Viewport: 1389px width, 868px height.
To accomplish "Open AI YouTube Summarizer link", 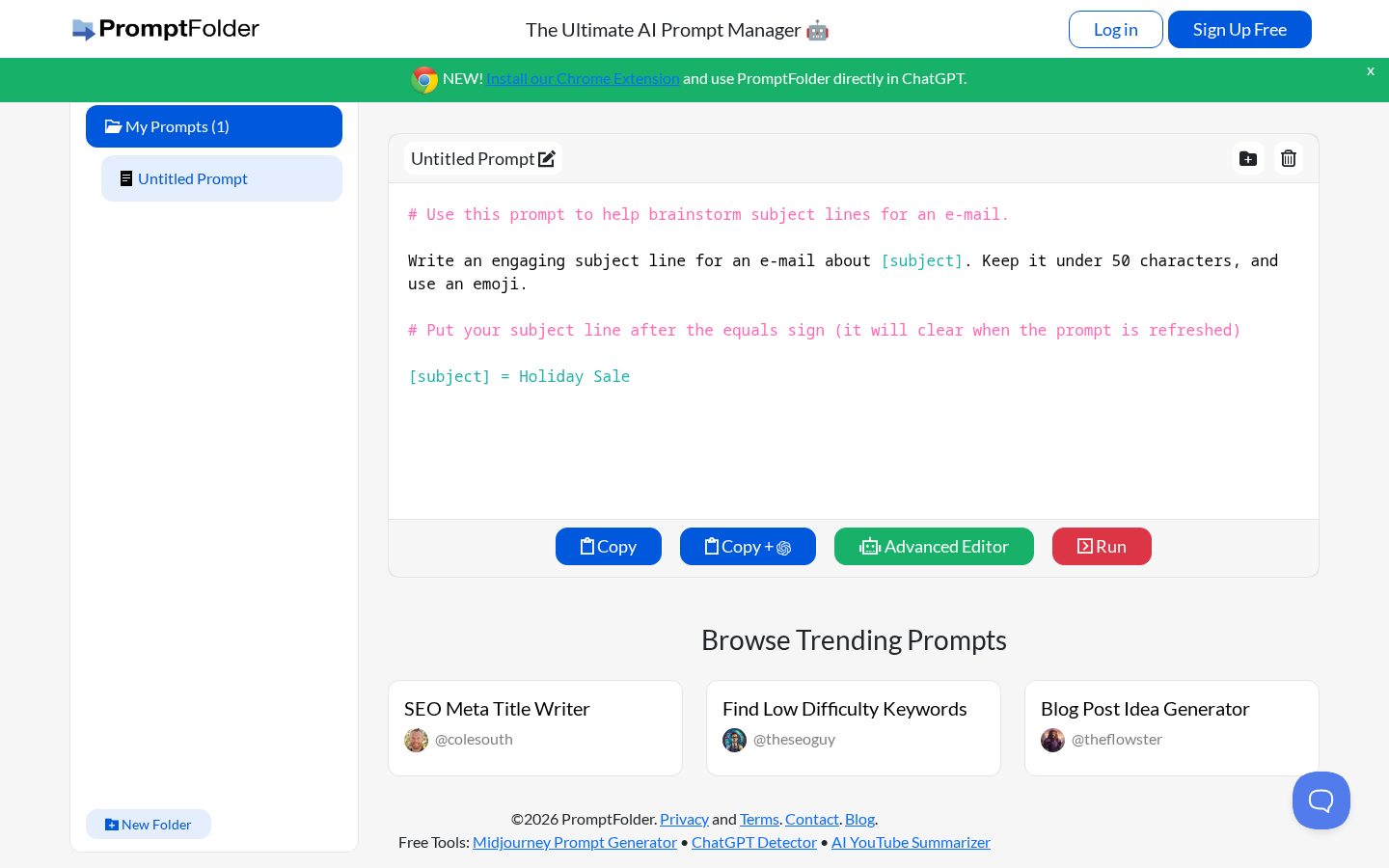I will (911, 842).
